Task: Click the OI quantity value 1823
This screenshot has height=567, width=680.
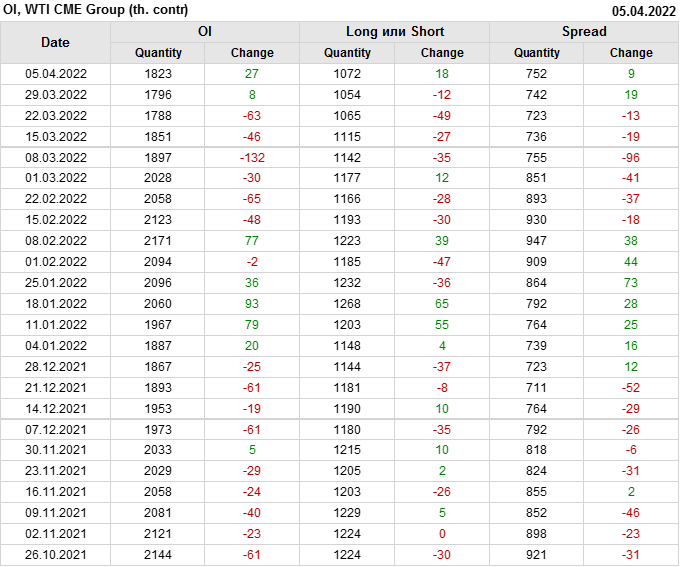Action: tap(158, 73)
